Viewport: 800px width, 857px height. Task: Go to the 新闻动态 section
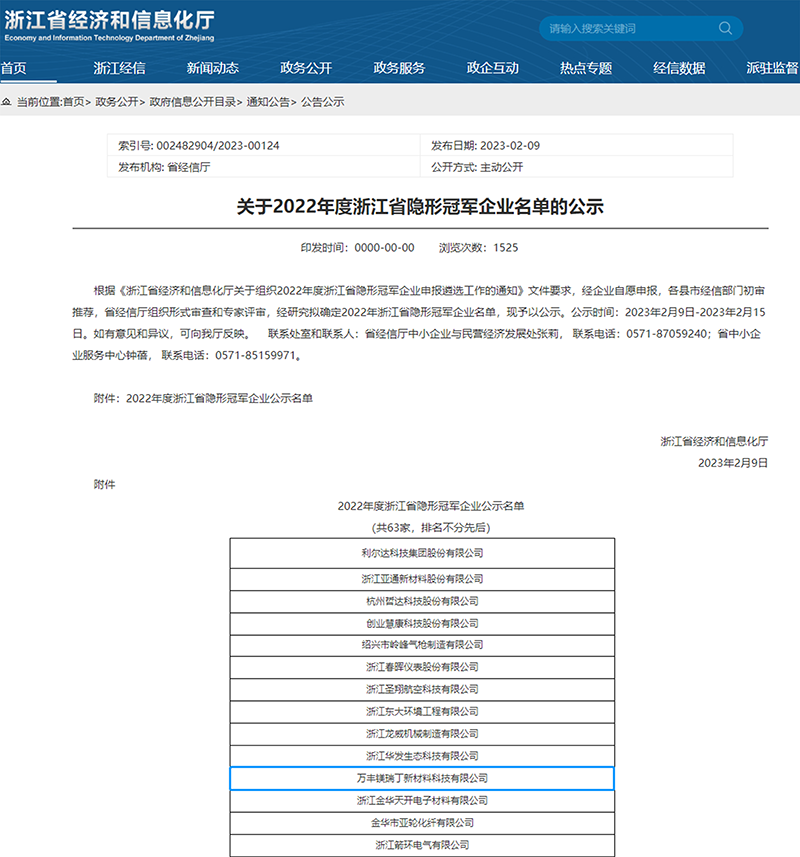click(x=212, y=68)
